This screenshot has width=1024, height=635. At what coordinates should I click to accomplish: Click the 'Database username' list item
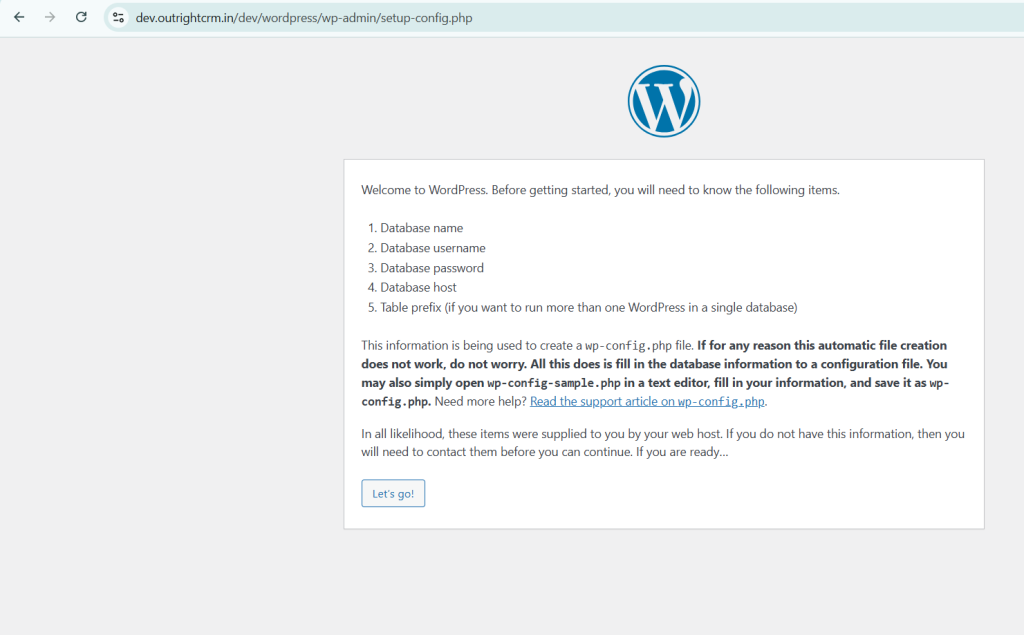click(x=432, y=248)
